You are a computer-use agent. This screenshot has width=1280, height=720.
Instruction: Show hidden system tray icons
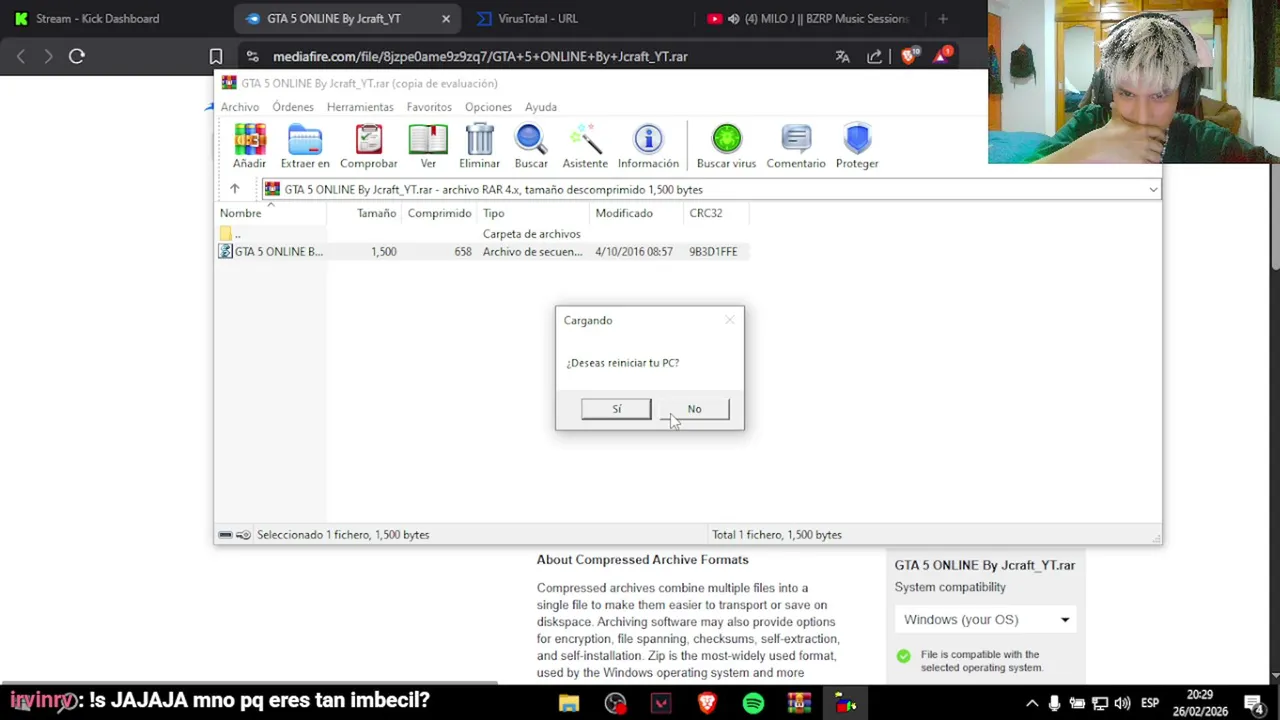click(1032, 703)
